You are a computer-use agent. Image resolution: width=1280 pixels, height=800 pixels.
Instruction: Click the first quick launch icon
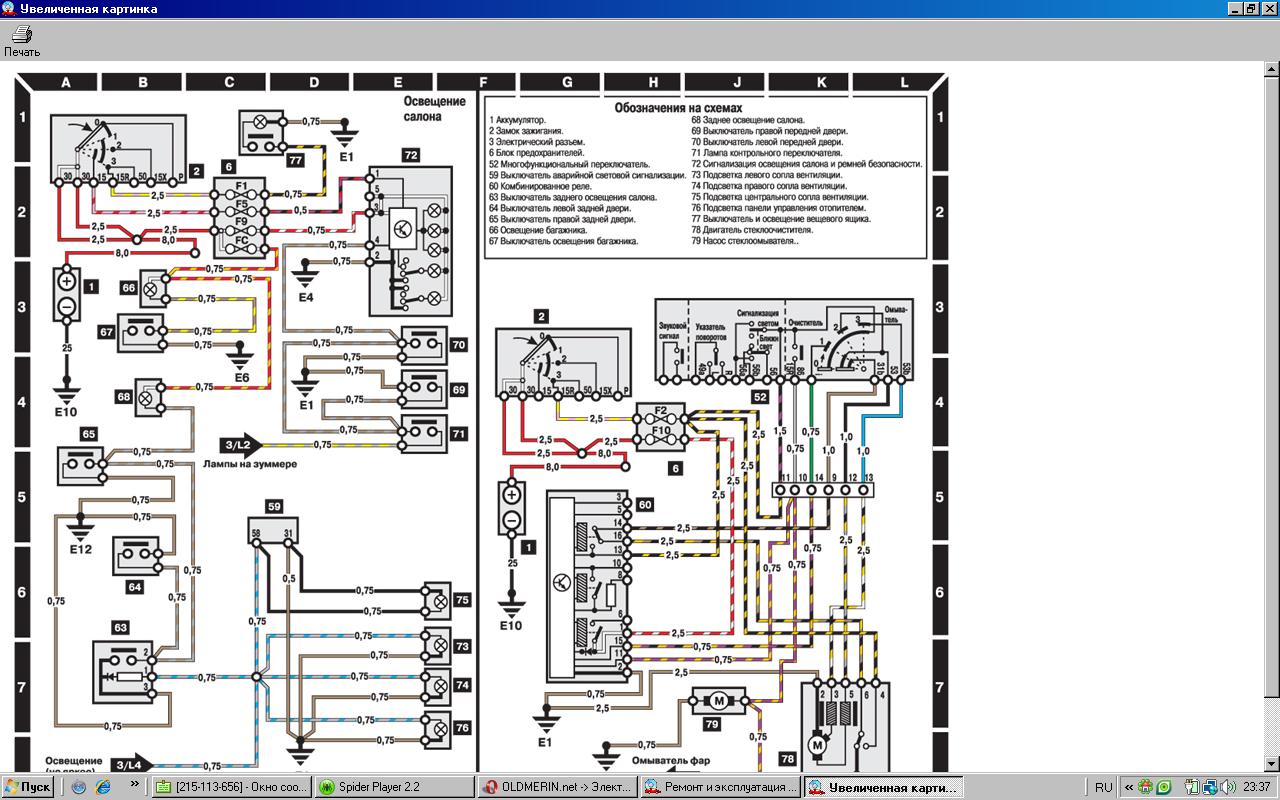[79, 787]
